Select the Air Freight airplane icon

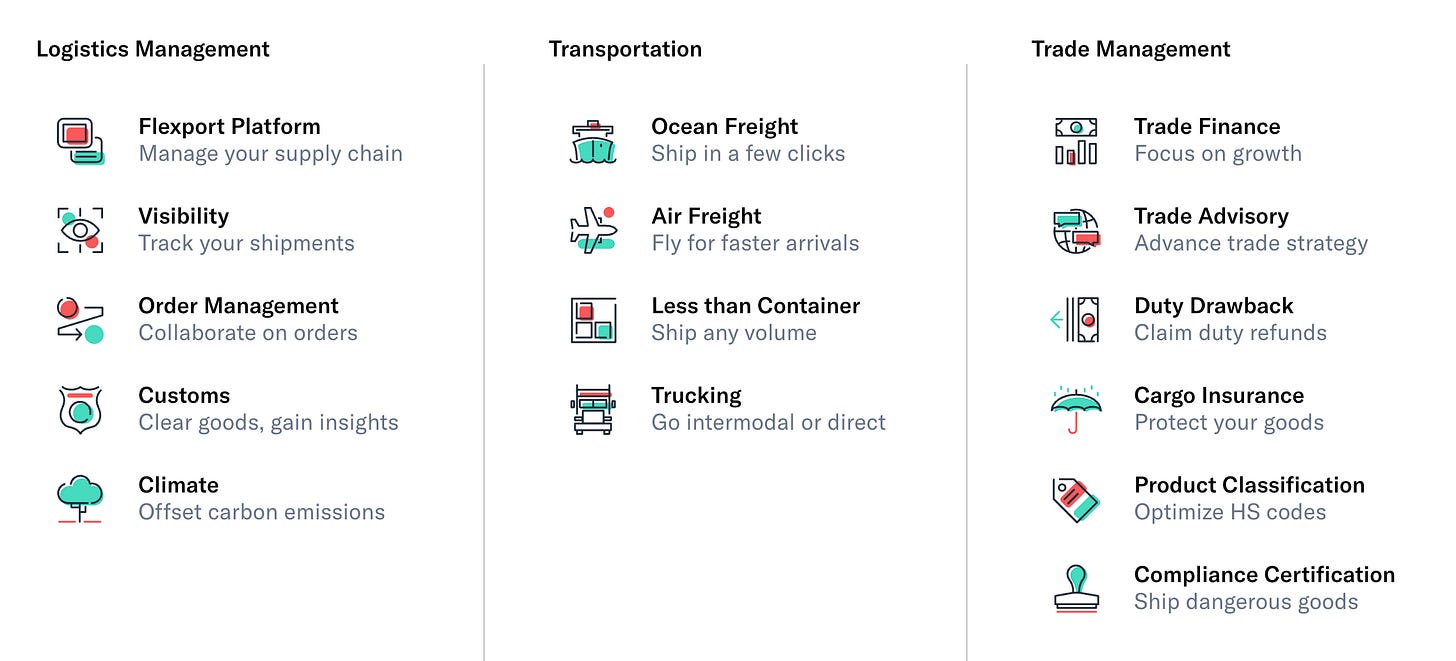coord(593,230)
